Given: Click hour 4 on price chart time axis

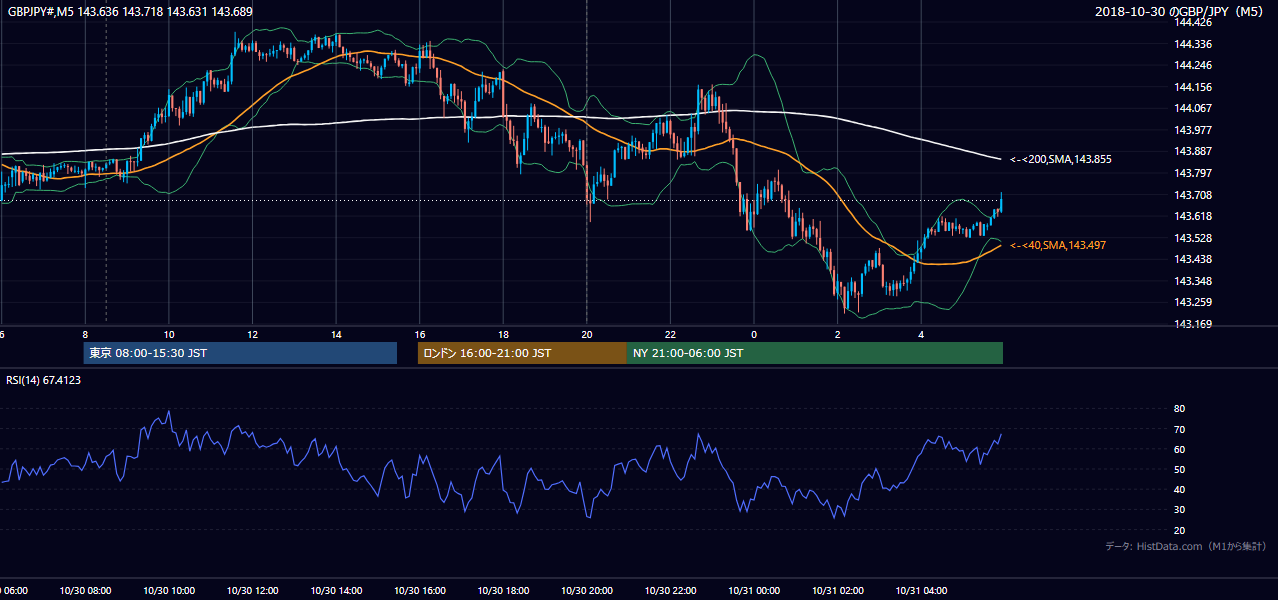Looking at the screenshot, I should coord(921,335).
